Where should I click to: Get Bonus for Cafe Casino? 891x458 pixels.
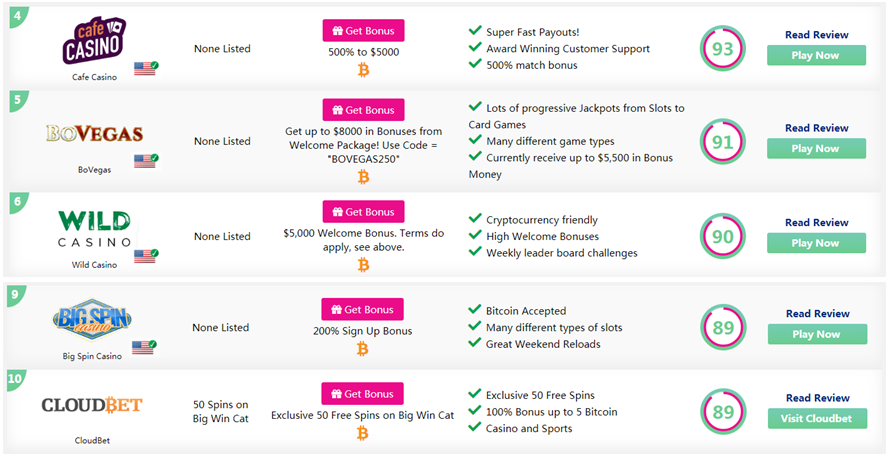(x=364, y=31)
